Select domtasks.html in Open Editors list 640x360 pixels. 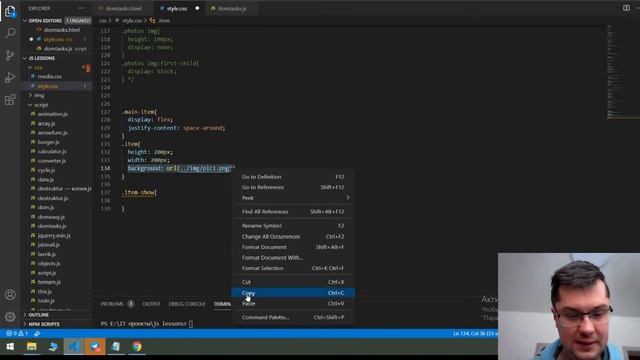coord(61,30)
